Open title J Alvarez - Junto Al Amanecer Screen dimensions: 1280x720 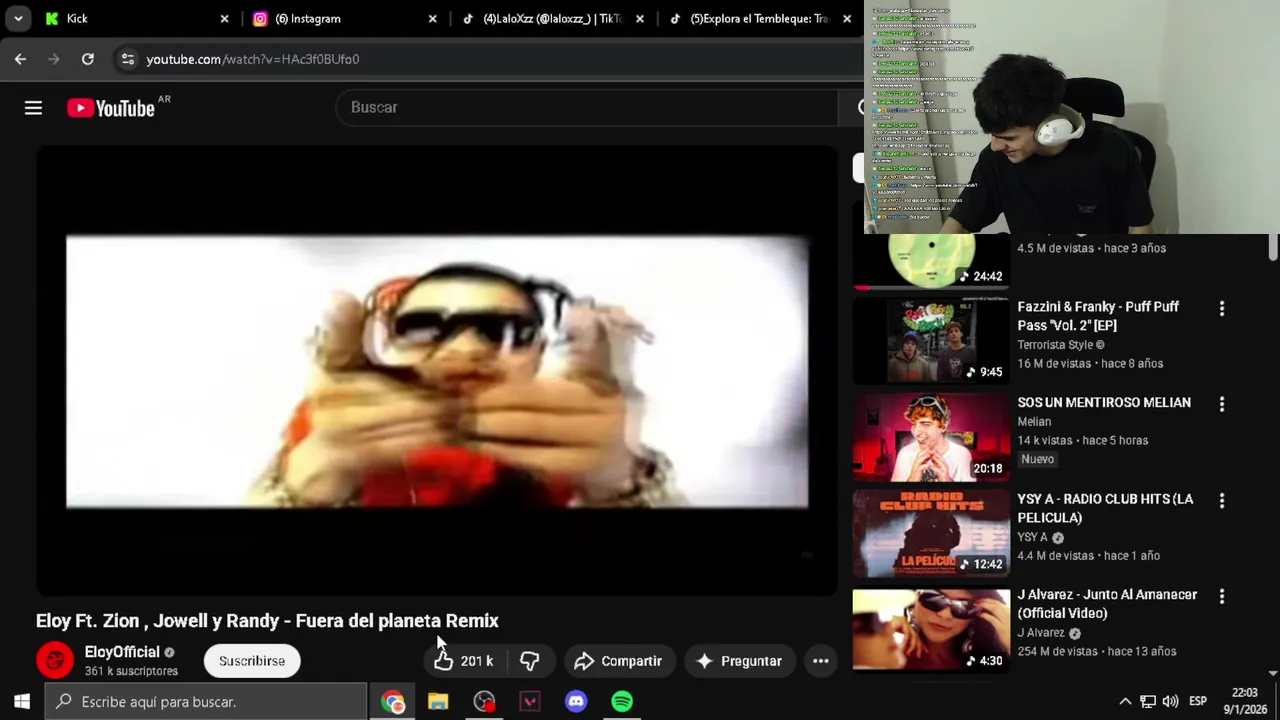coord(1107,604)
